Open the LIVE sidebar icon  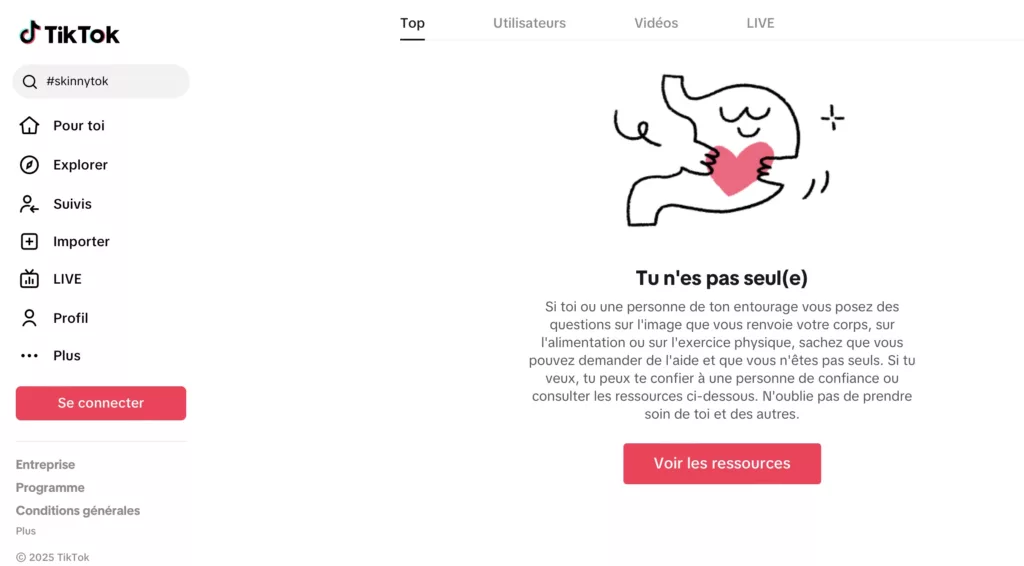[x=29, y=279]
